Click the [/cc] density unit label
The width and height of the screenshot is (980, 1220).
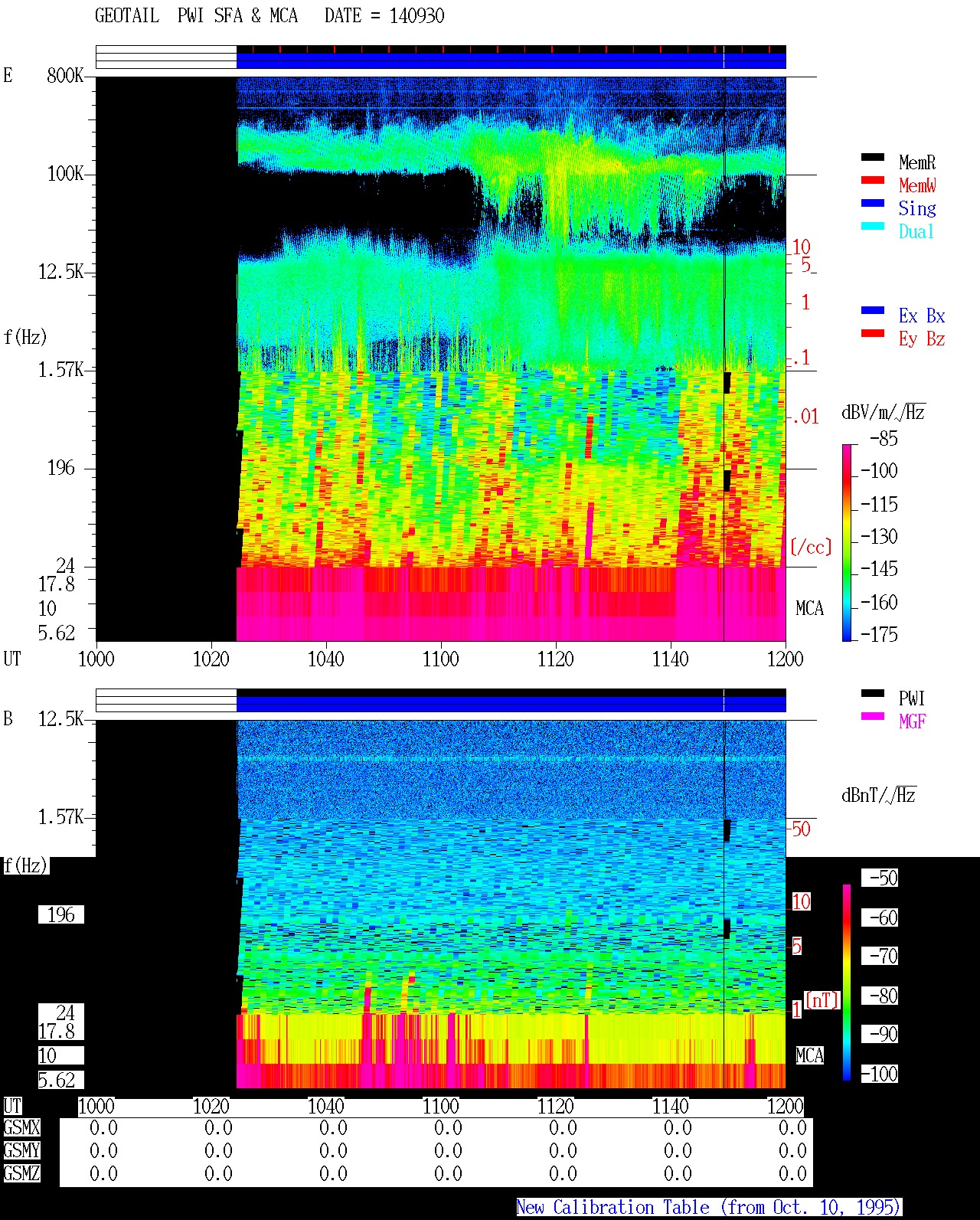pyautogui.click(x=811, y=547)
